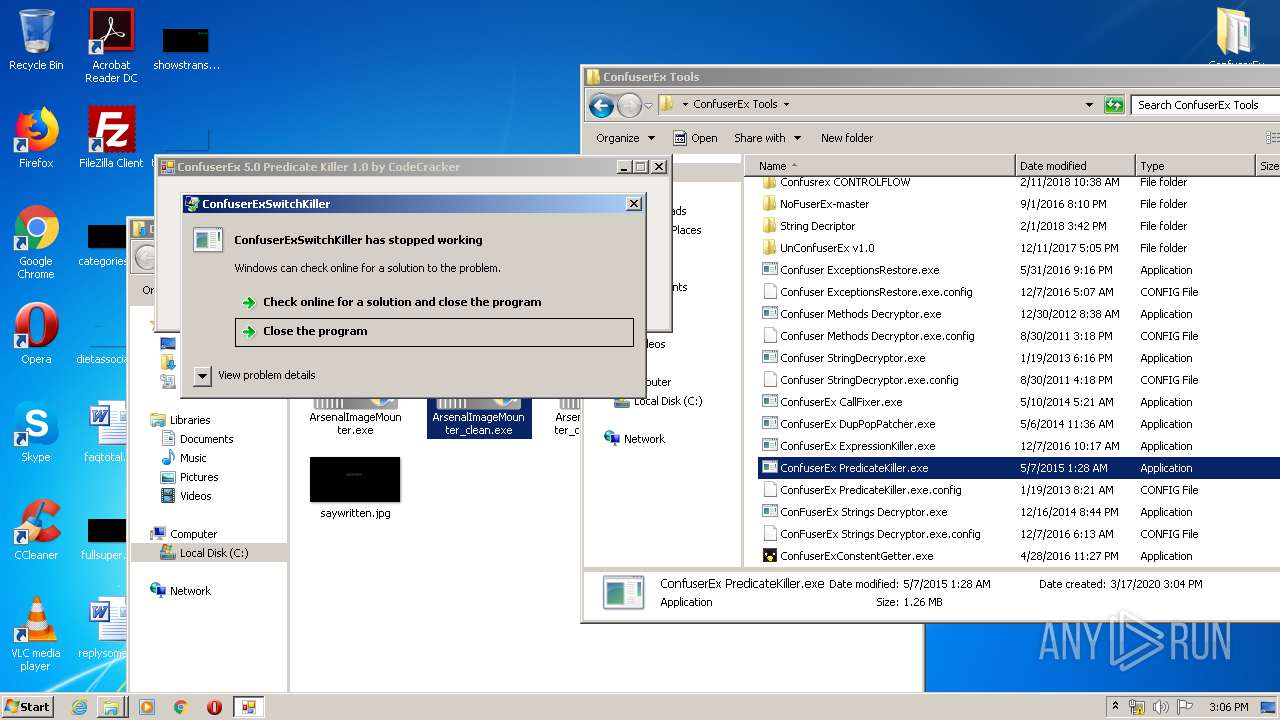Launch CCleaner from the desktop
Viewport: 1280px width, 720px height.
click(x=36, y=530)
